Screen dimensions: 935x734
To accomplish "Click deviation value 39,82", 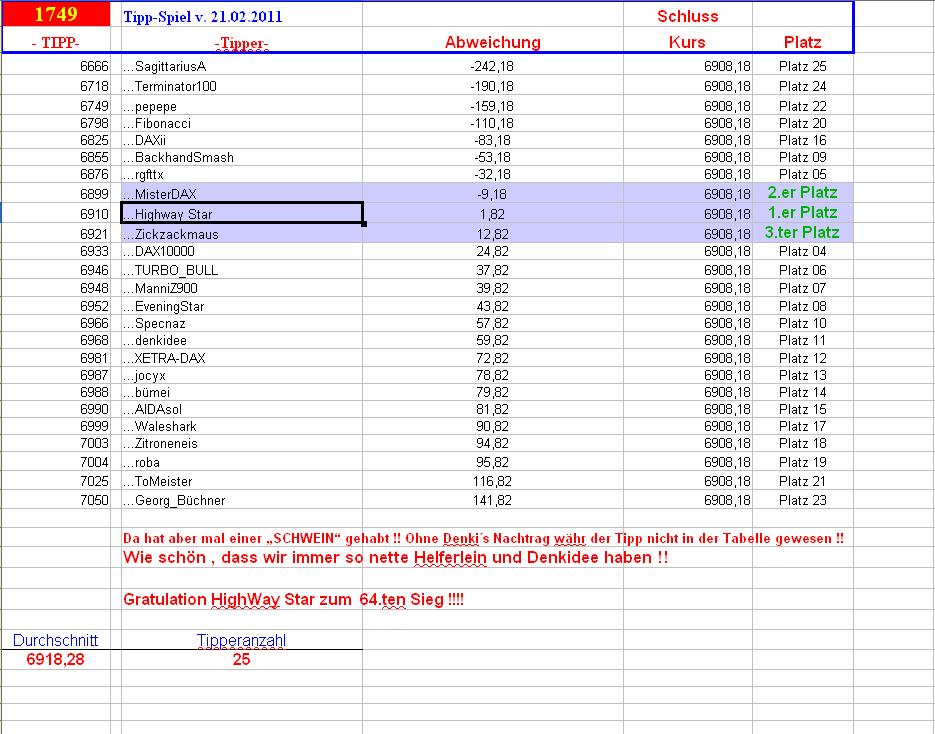I will pos(493,289).
